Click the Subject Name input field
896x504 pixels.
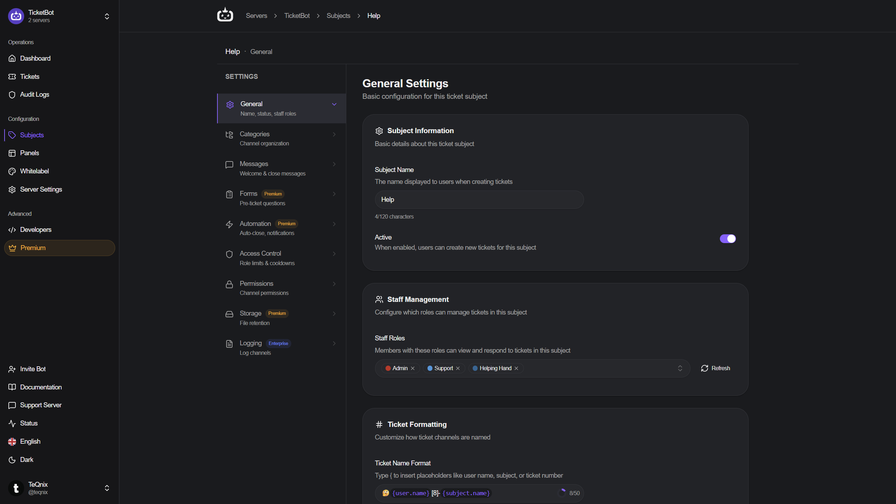(478, 200)
